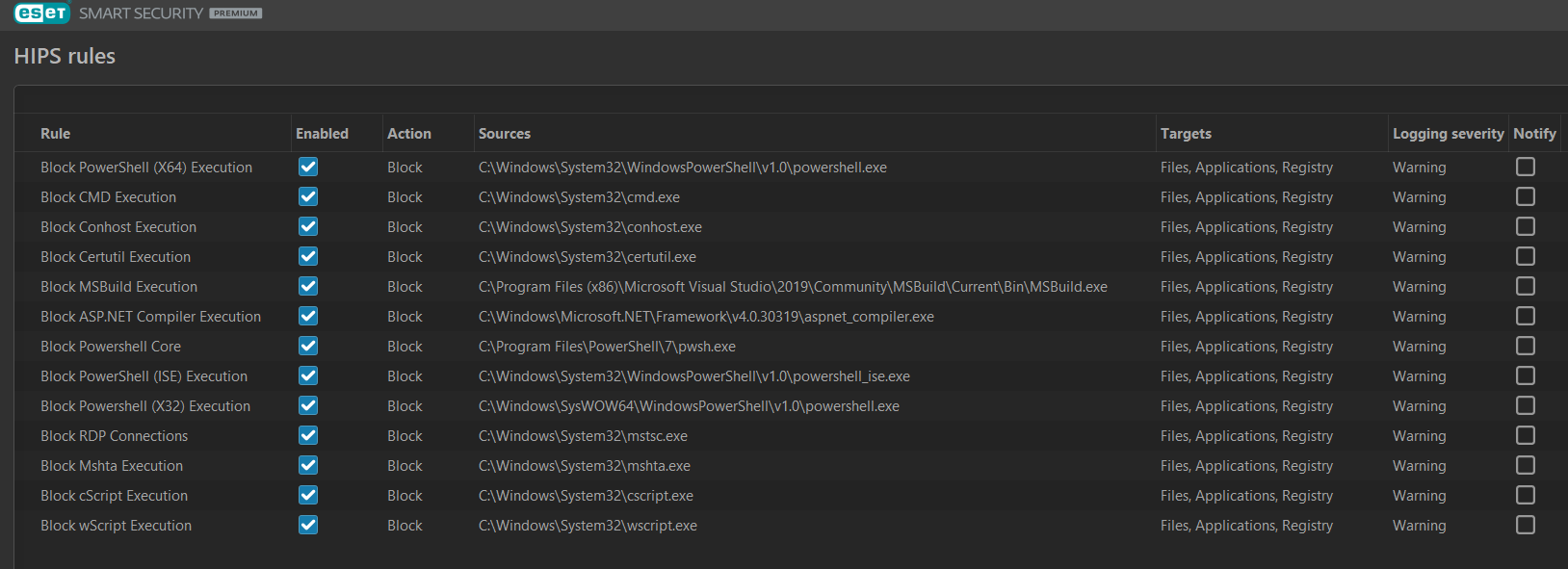Select the Block cScript Execution rule
Screen dimensions: 1568x569
pyautogui.click(x=114, y=496)
